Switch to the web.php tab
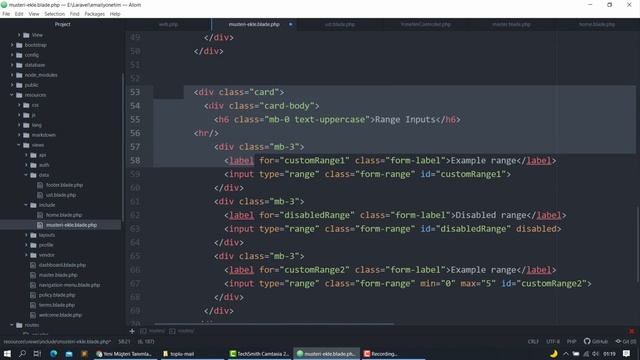The height and width of the screenshot is (360, 640). coord(168,24)
